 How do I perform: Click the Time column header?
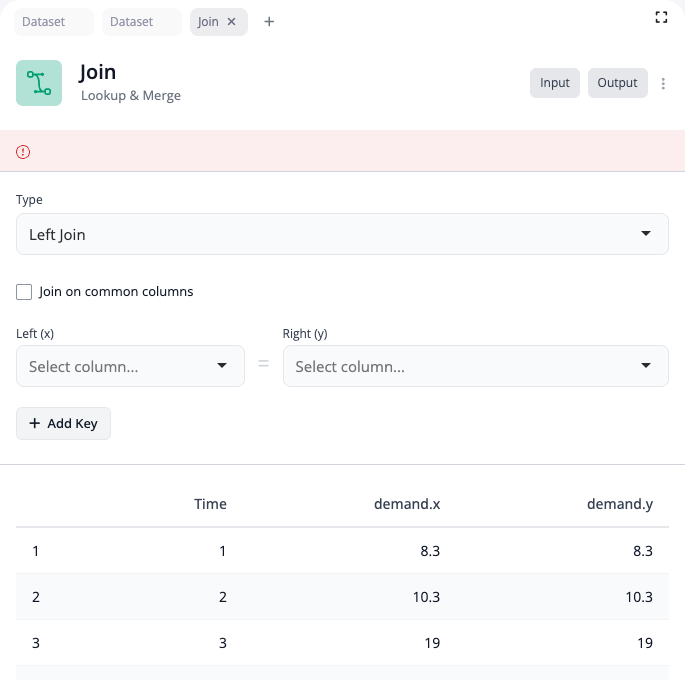pos(210,504)
